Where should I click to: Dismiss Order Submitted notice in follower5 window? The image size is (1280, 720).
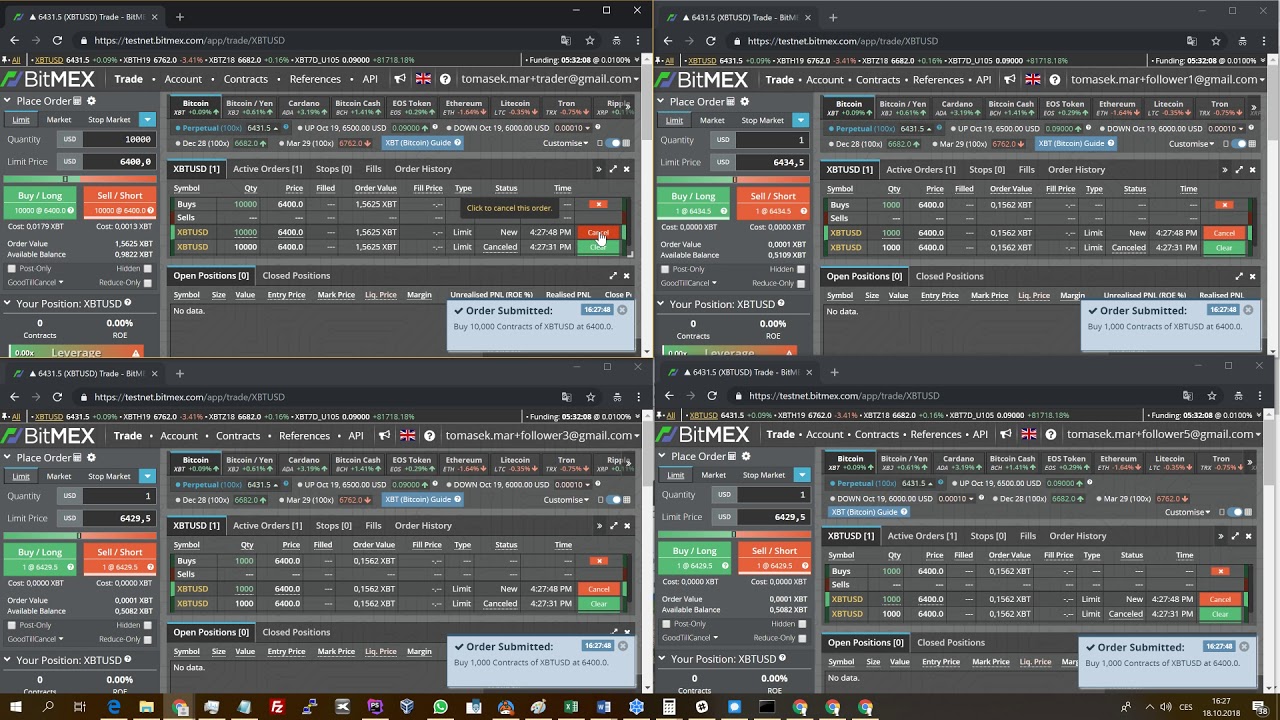pyautogui.click(x=1244, y=646)
